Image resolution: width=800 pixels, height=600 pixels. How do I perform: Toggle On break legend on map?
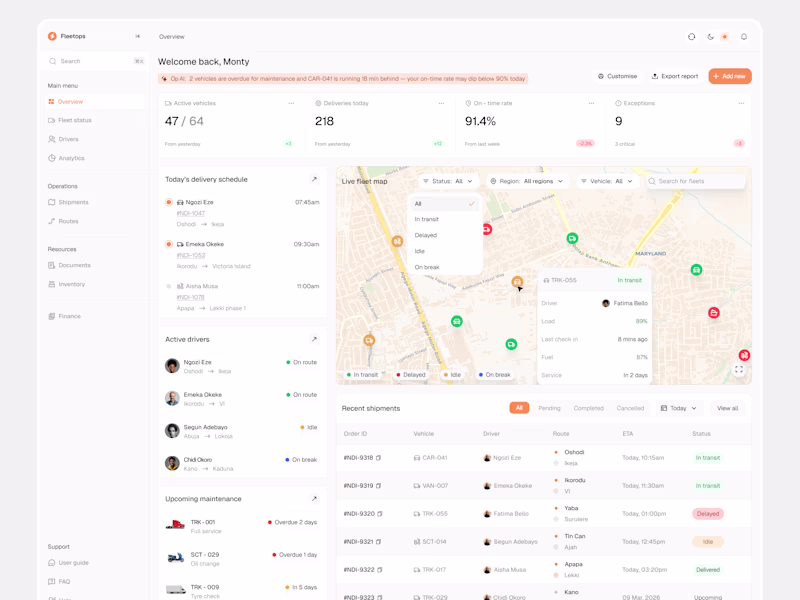click(494, 375)
